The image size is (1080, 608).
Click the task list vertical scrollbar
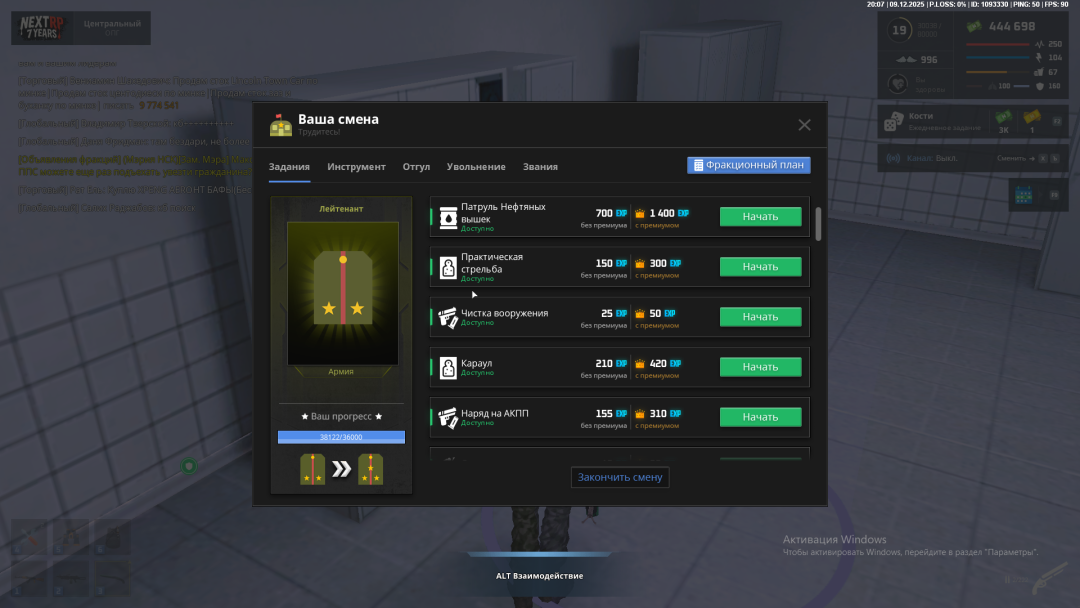pyautogui.click(x=819, y=224)
